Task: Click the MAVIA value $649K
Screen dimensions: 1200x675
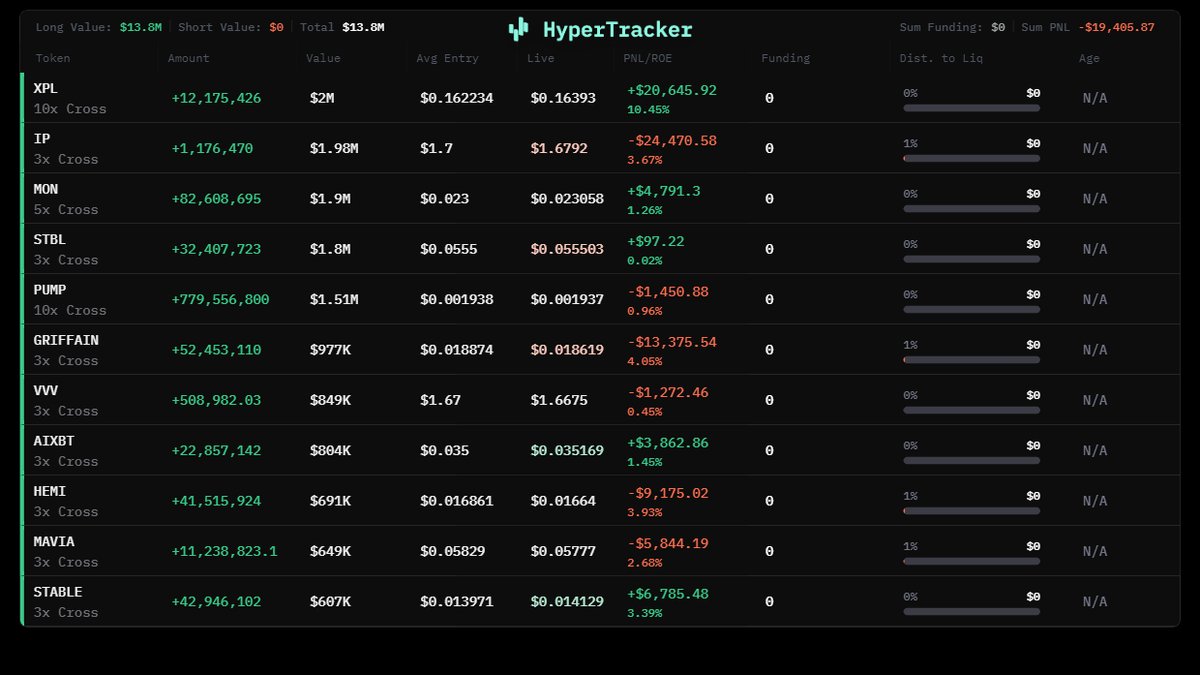Action: click(330, 551)
